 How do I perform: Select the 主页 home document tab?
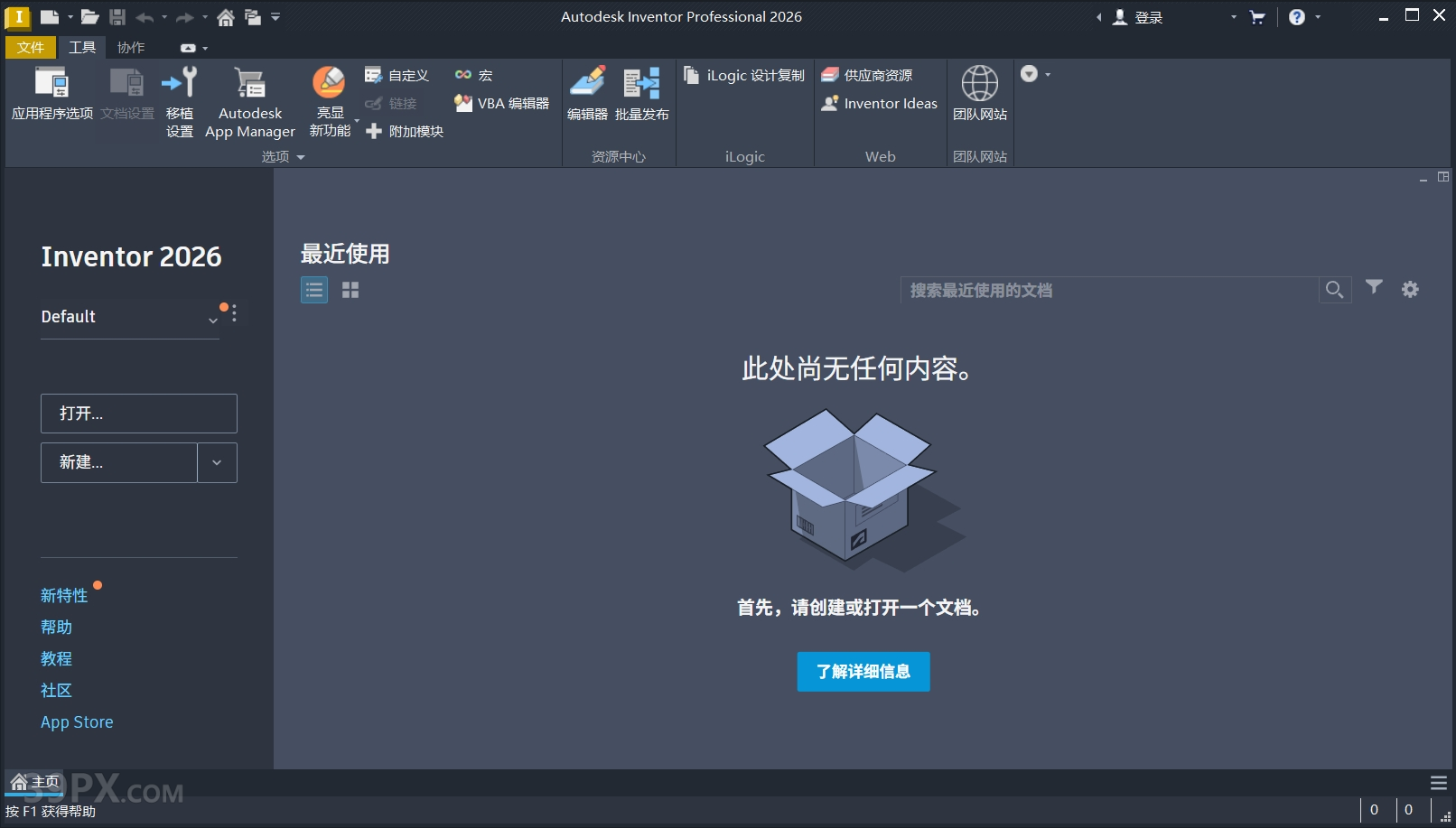pos(35,782)
